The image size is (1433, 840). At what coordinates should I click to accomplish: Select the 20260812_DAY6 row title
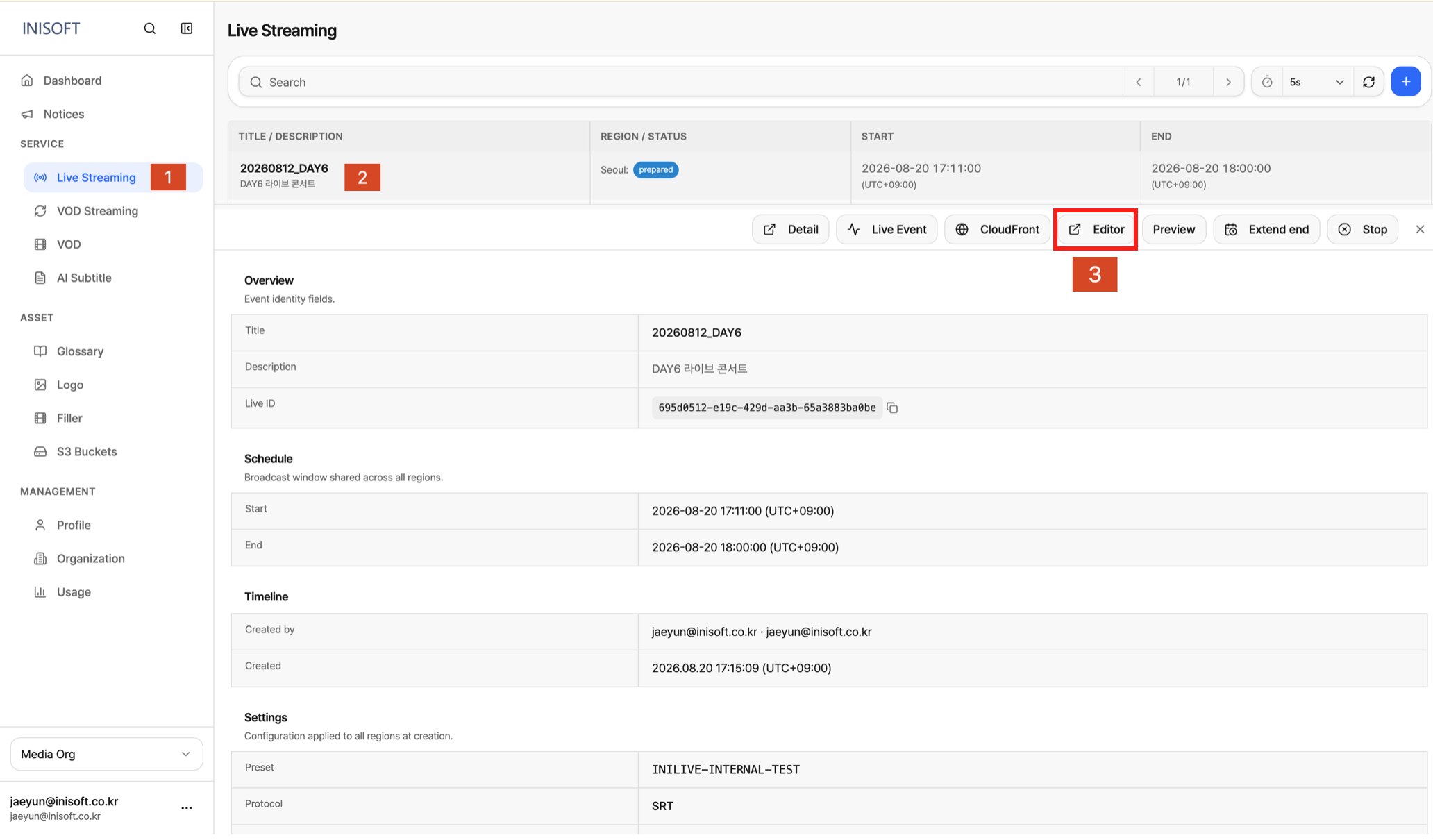coord(284,168)
